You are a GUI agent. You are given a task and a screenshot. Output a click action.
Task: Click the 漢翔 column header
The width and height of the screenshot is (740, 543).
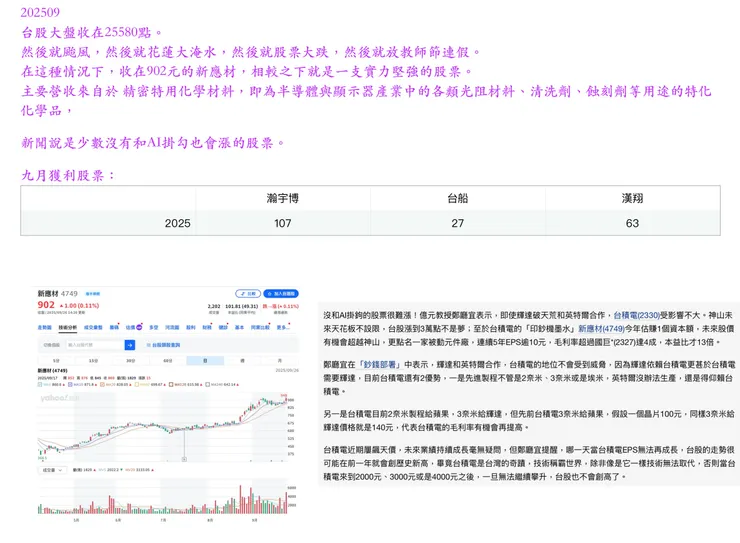point(632,198)
